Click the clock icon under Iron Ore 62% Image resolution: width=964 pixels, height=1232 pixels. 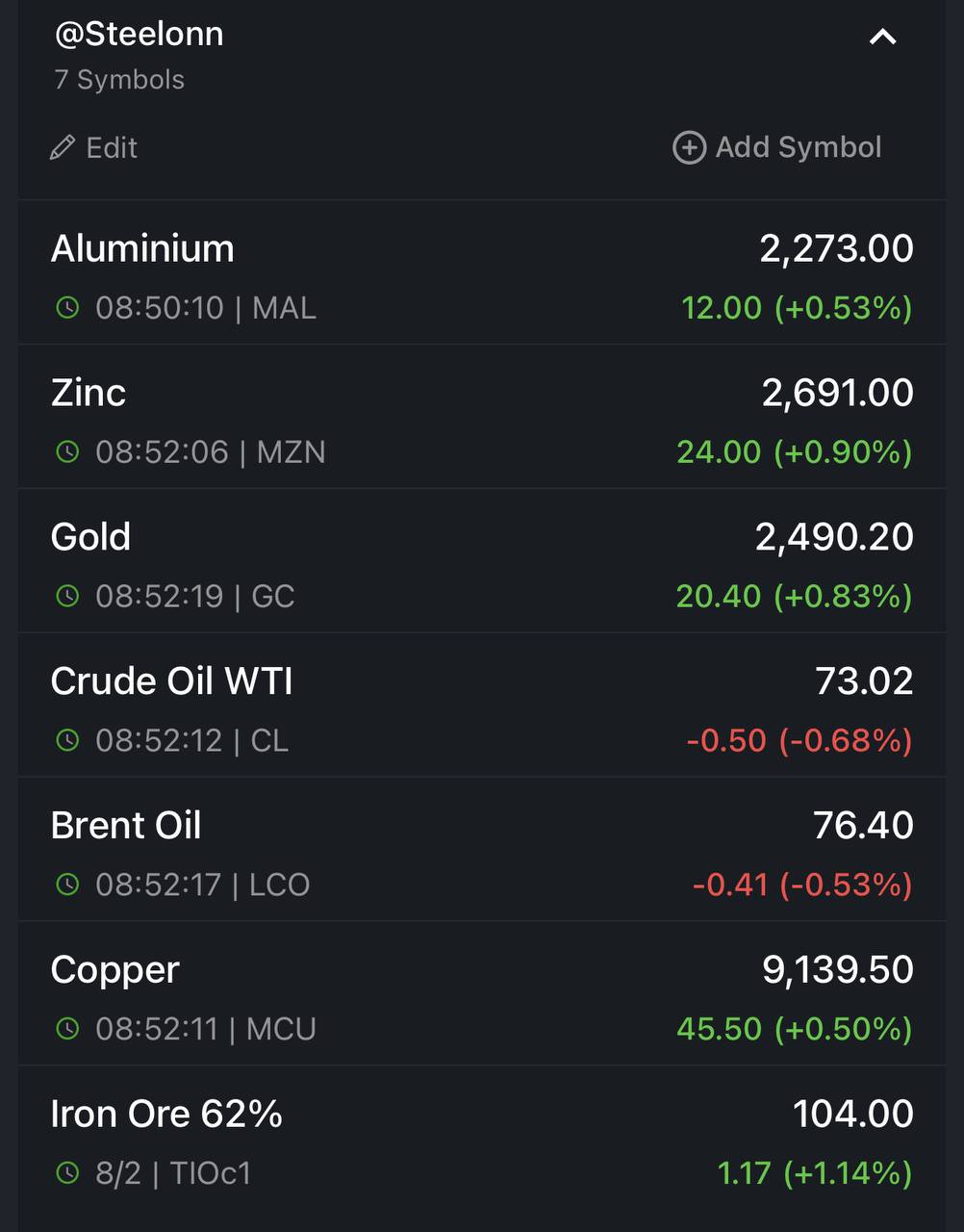point(67,1173)
